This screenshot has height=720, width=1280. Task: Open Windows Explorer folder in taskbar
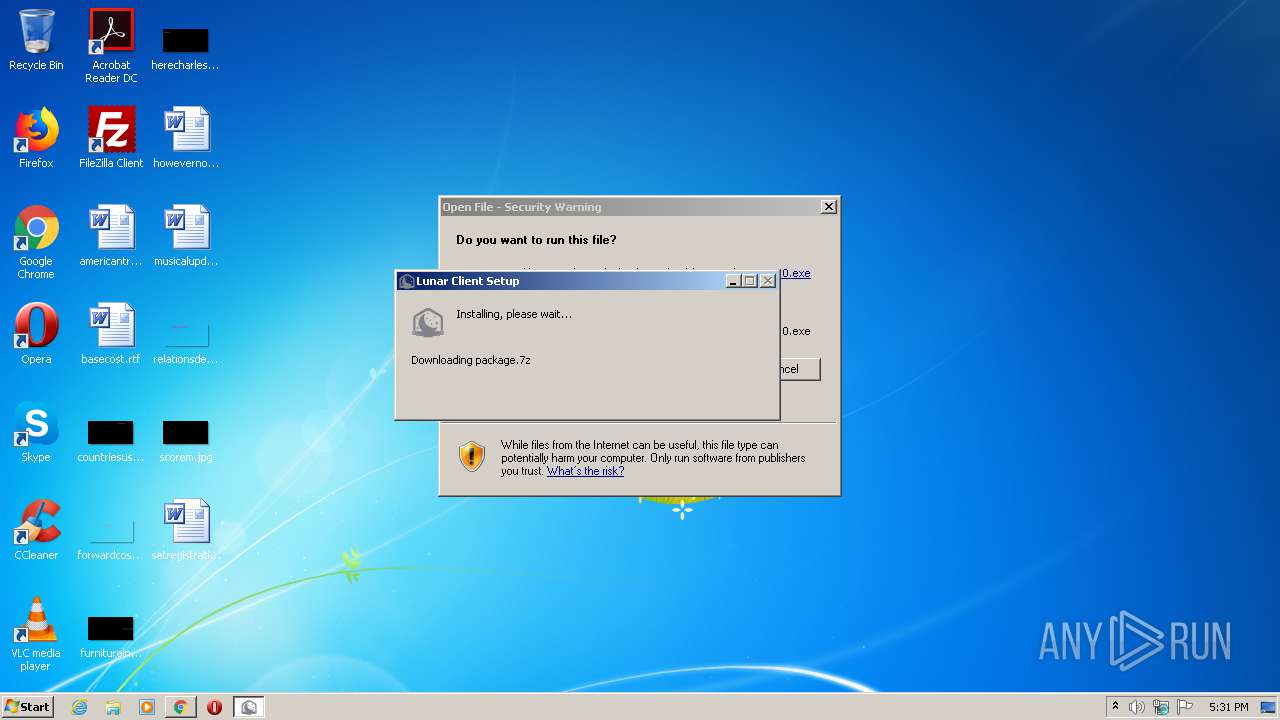113,707
